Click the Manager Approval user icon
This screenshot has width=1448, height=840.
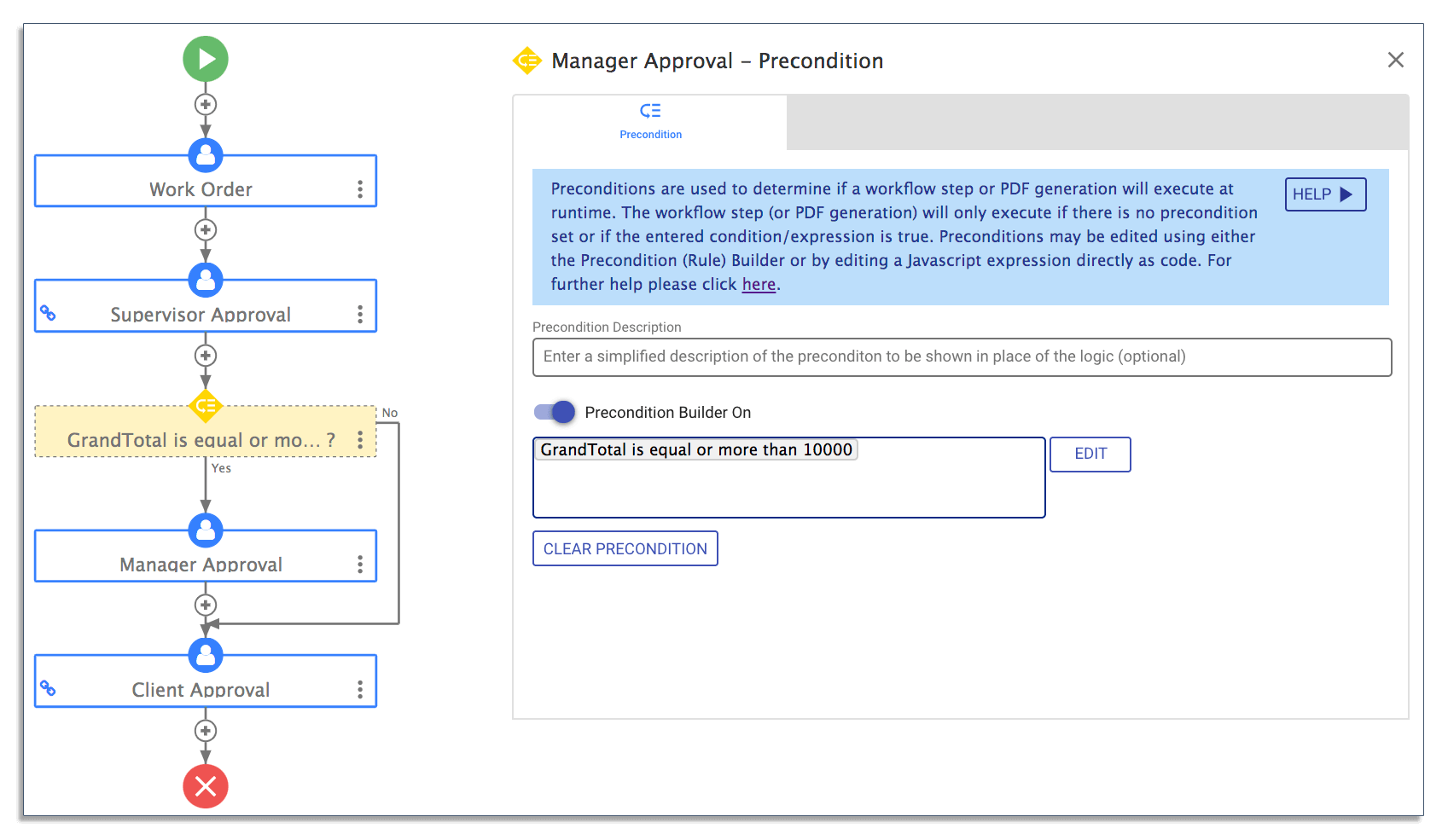click(x=206, y=530)
